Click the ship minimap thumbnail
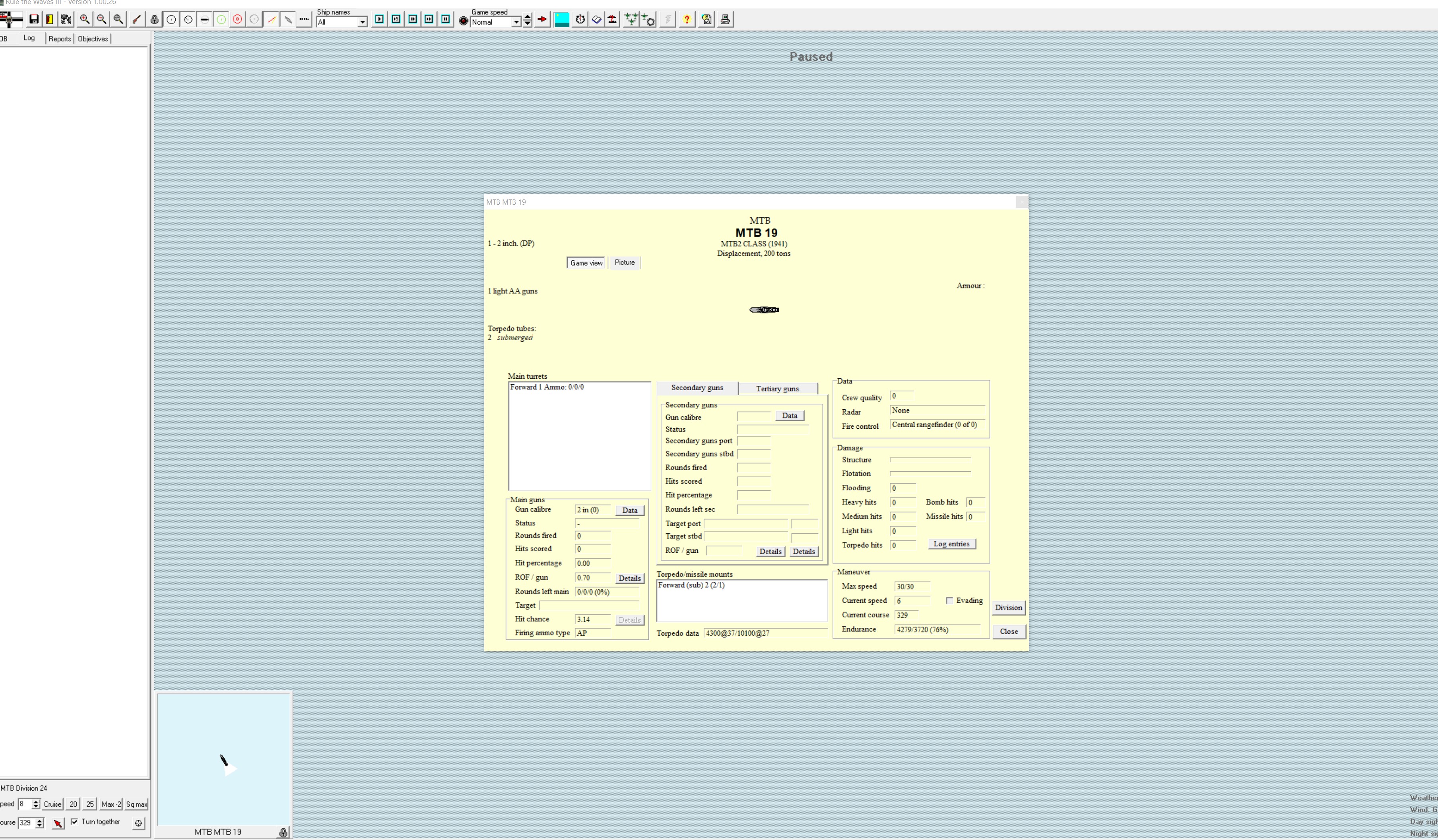This screenshot has width=1438, height=840. [x=224, y=760]
